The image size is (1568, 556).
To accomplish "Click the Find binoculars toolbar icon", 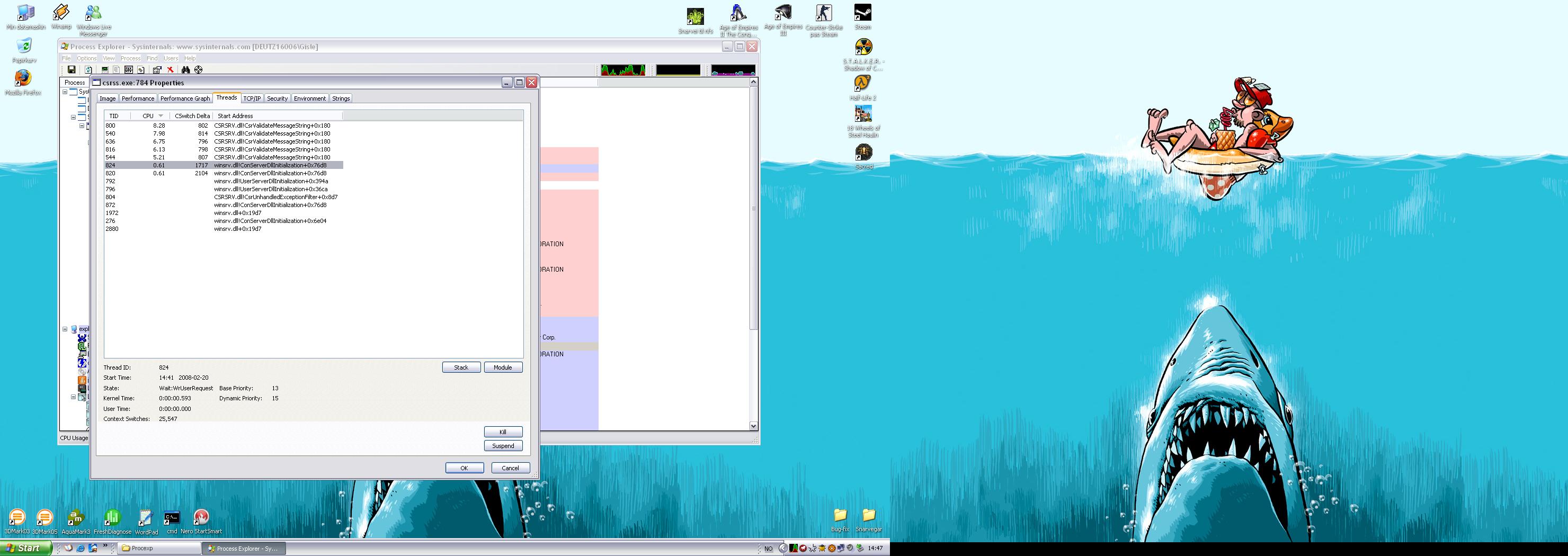I will (x=185, y=70).
